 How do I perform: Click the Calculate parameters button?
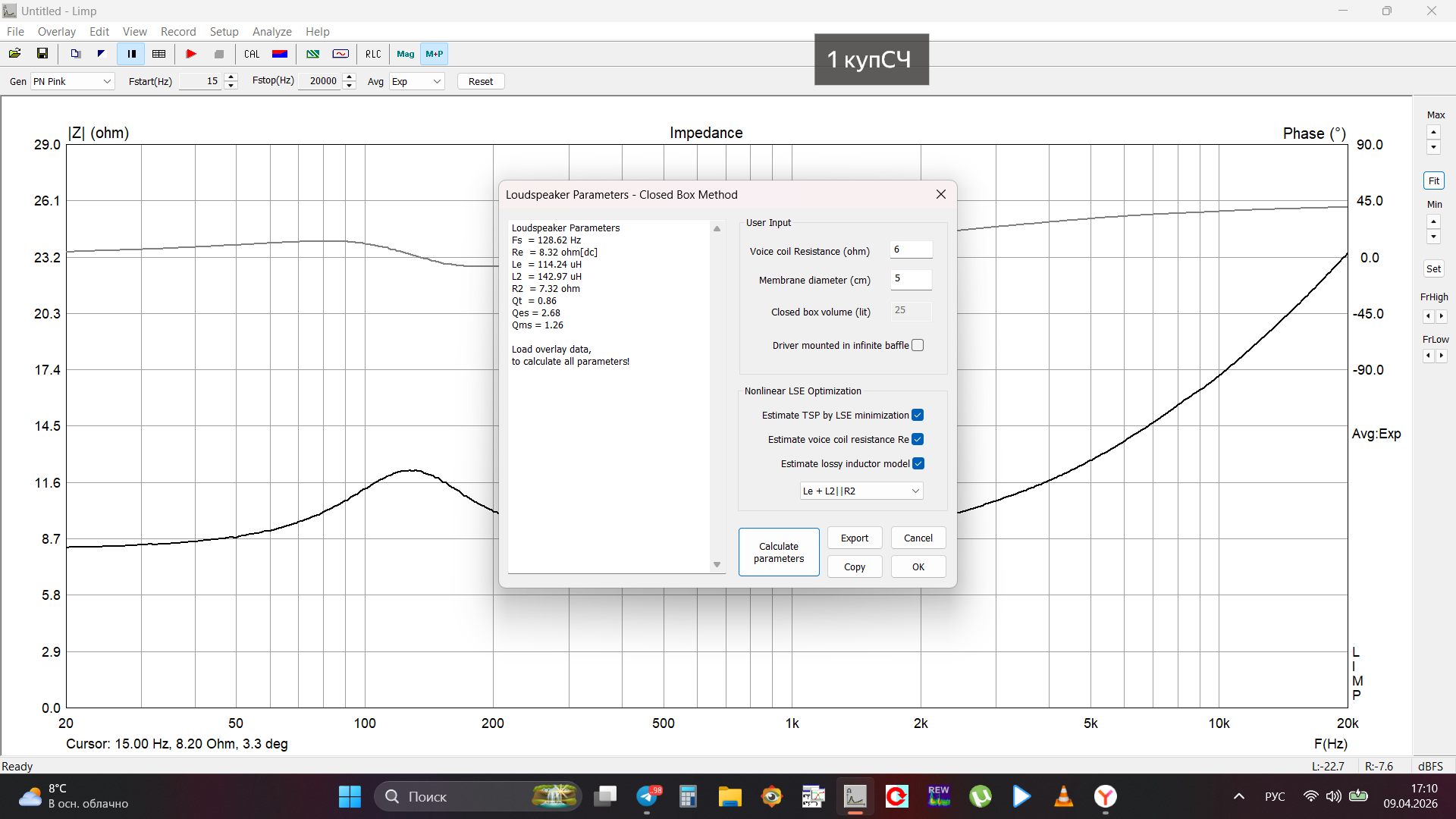[779, 552]
